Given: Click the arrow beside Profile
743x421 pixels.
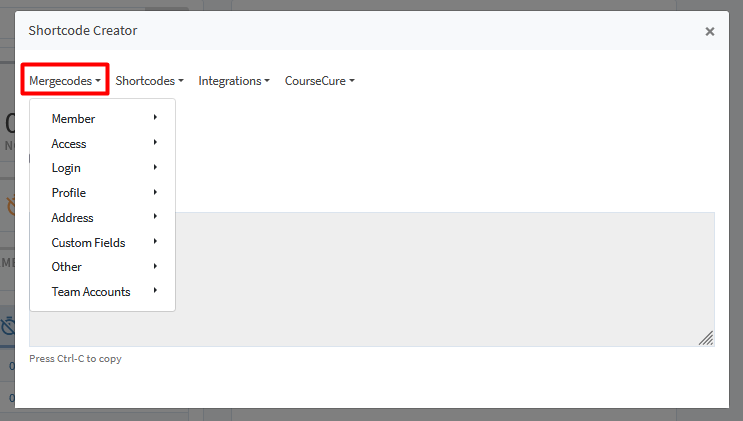Looking at the screenshot, I should [155, 192].
